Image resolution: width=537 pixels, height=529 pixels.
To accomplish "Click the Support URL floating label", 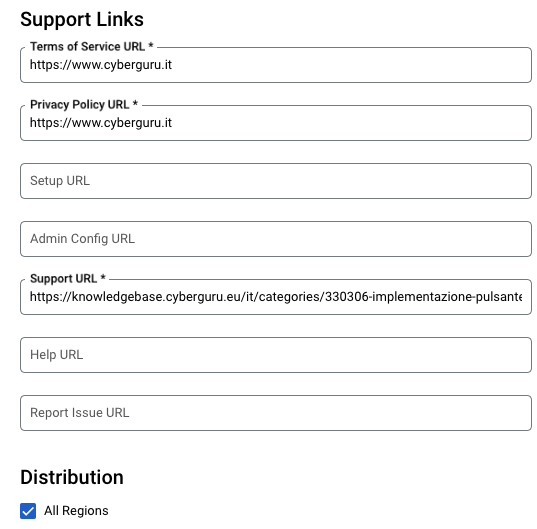I will tap(68, 278).
